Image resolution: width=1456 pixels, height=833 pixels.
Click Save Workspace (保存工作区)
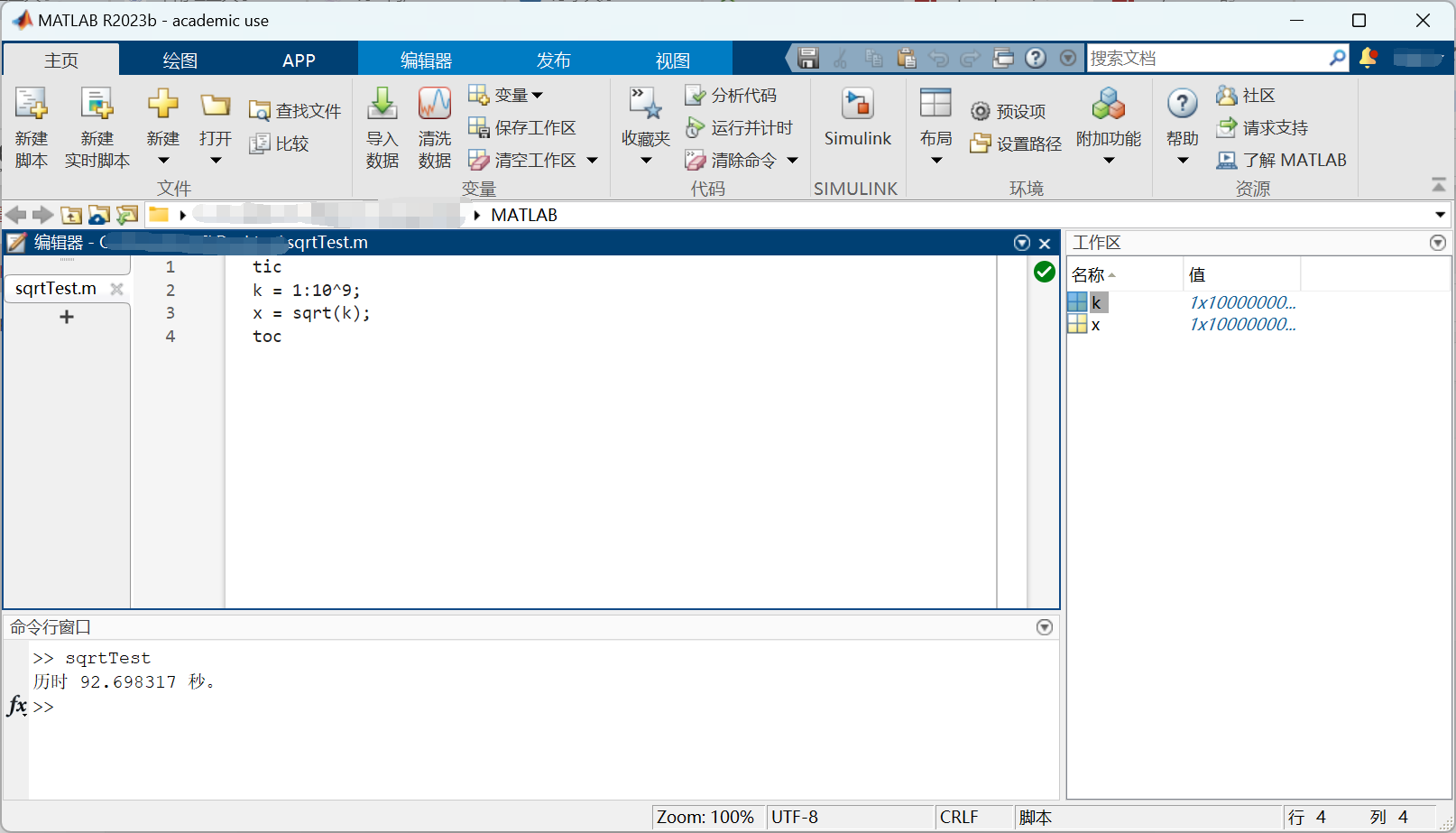(522, 127)
